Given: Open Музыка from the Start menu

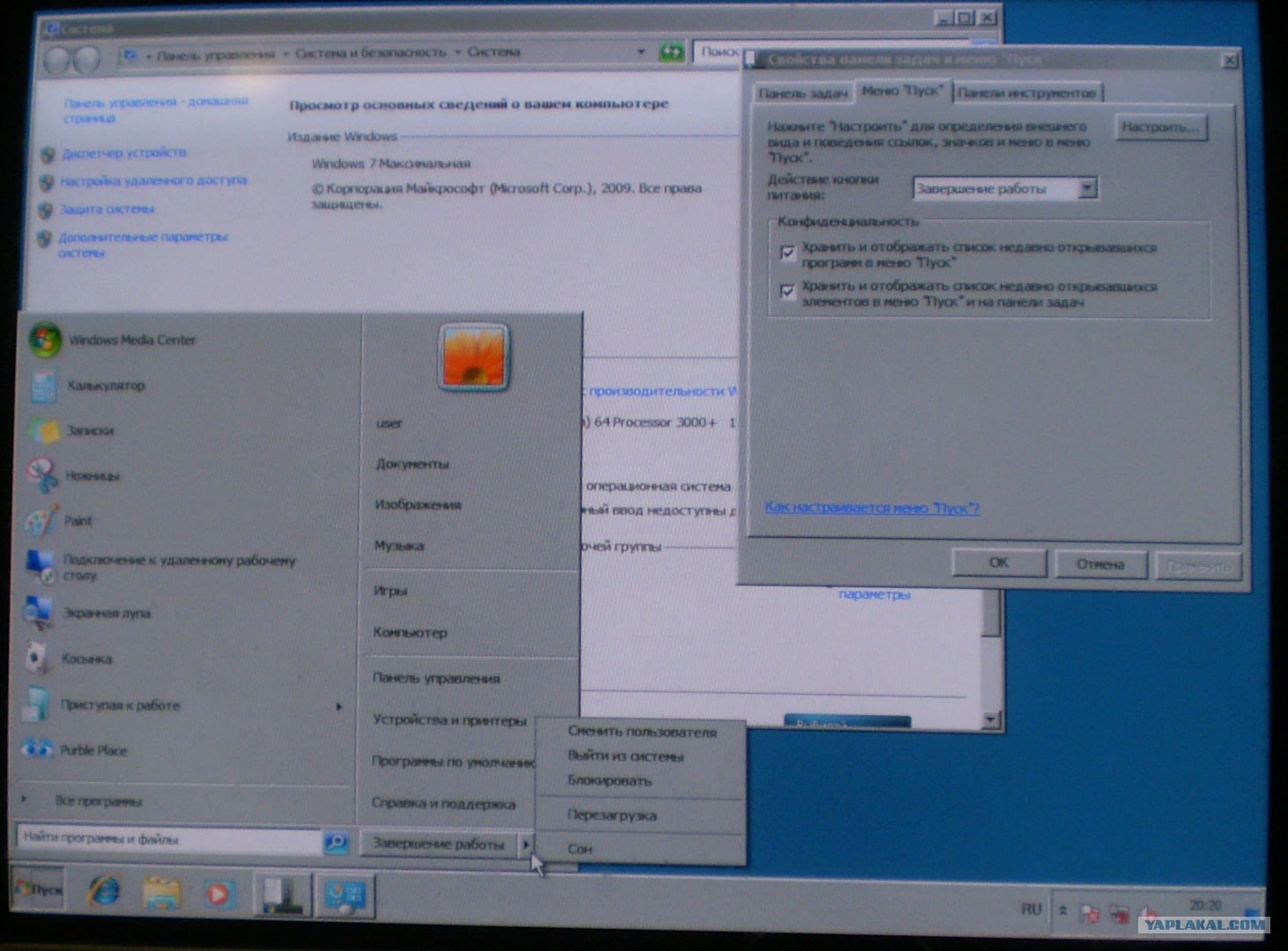Looking at the screenshot, I should pyautogui.click(x=399, y=546).
